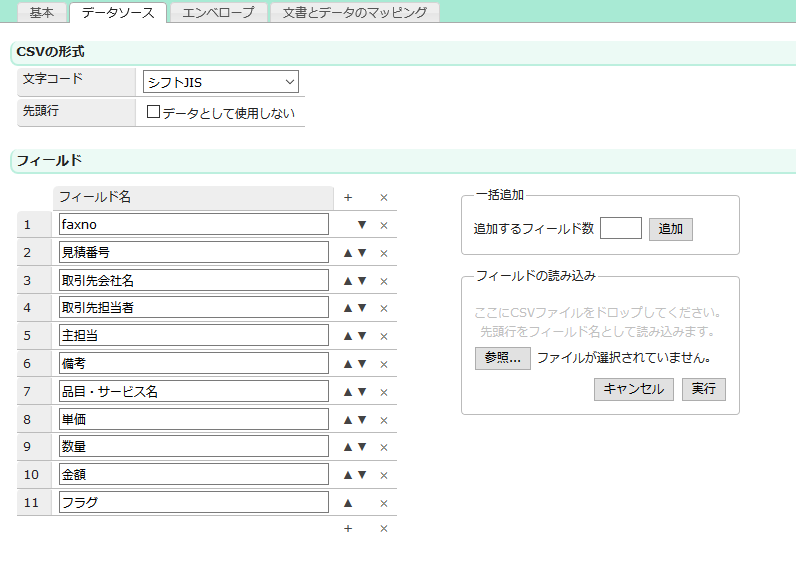The width and height of the screenshot is (796, 580).
Task: Move the faxno field down
Action: 362,225
